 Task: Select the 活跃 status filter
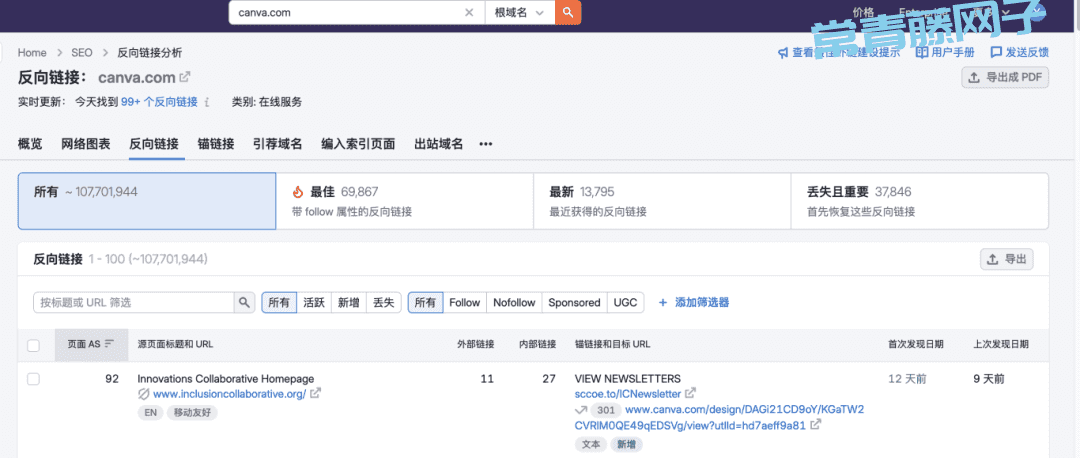coord(314,302)
